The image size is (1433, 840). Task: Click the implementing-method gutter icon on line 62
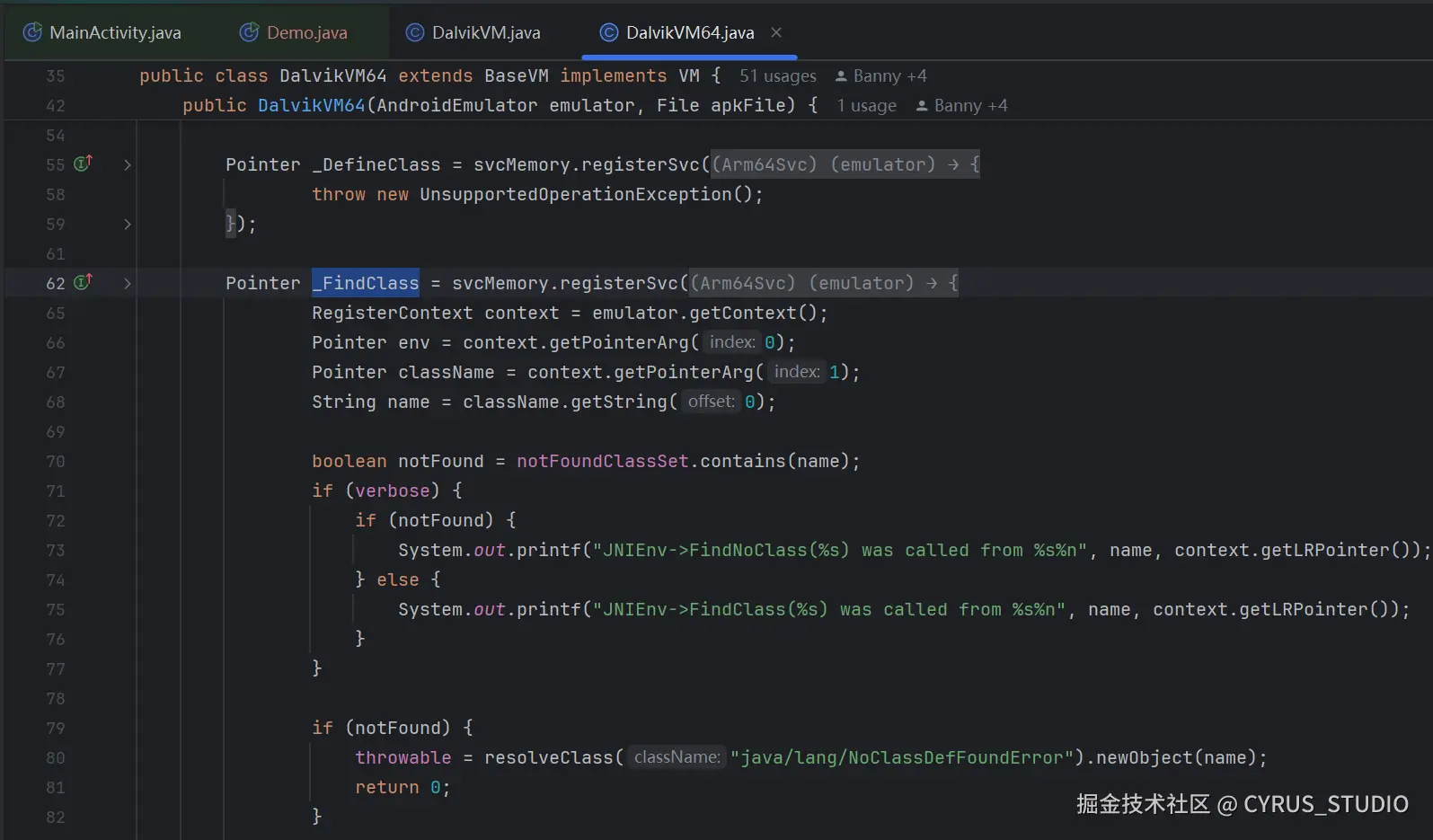pyautogui.click(x=83, y=282)
